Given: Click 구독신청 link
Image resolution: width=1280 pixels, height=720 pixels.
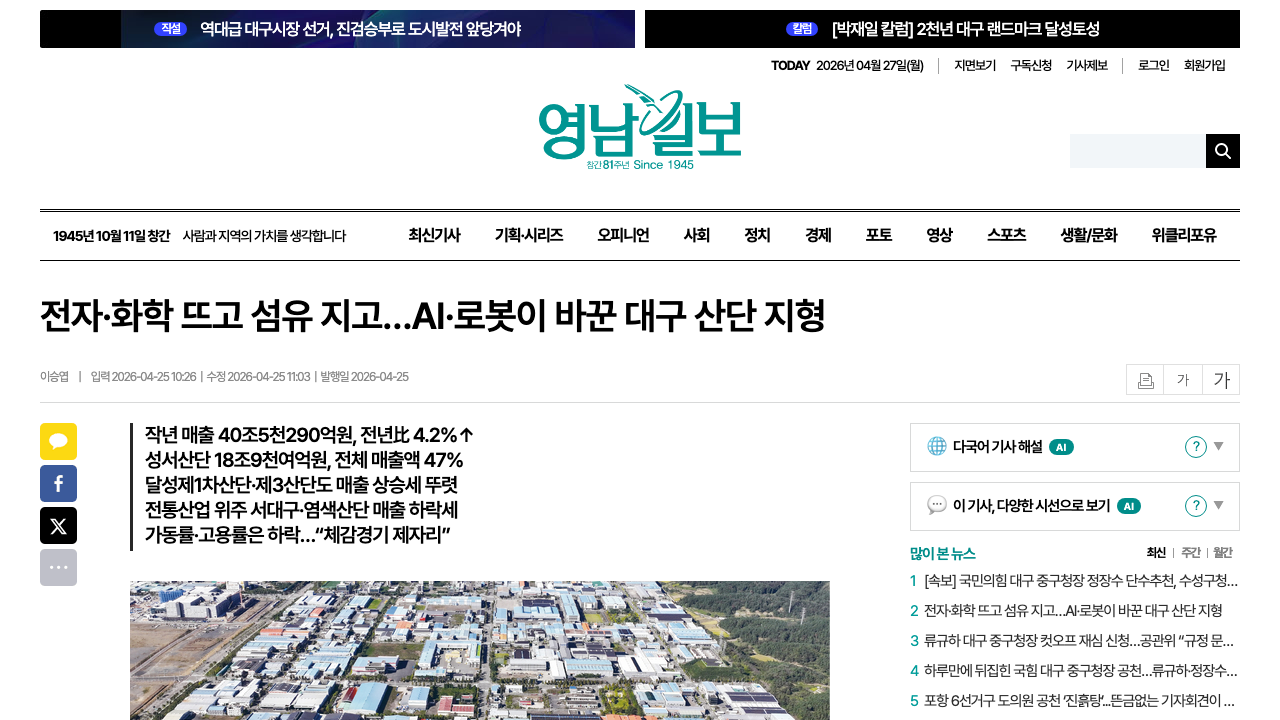Looking at the screenshot, I should pos(1031,66).
